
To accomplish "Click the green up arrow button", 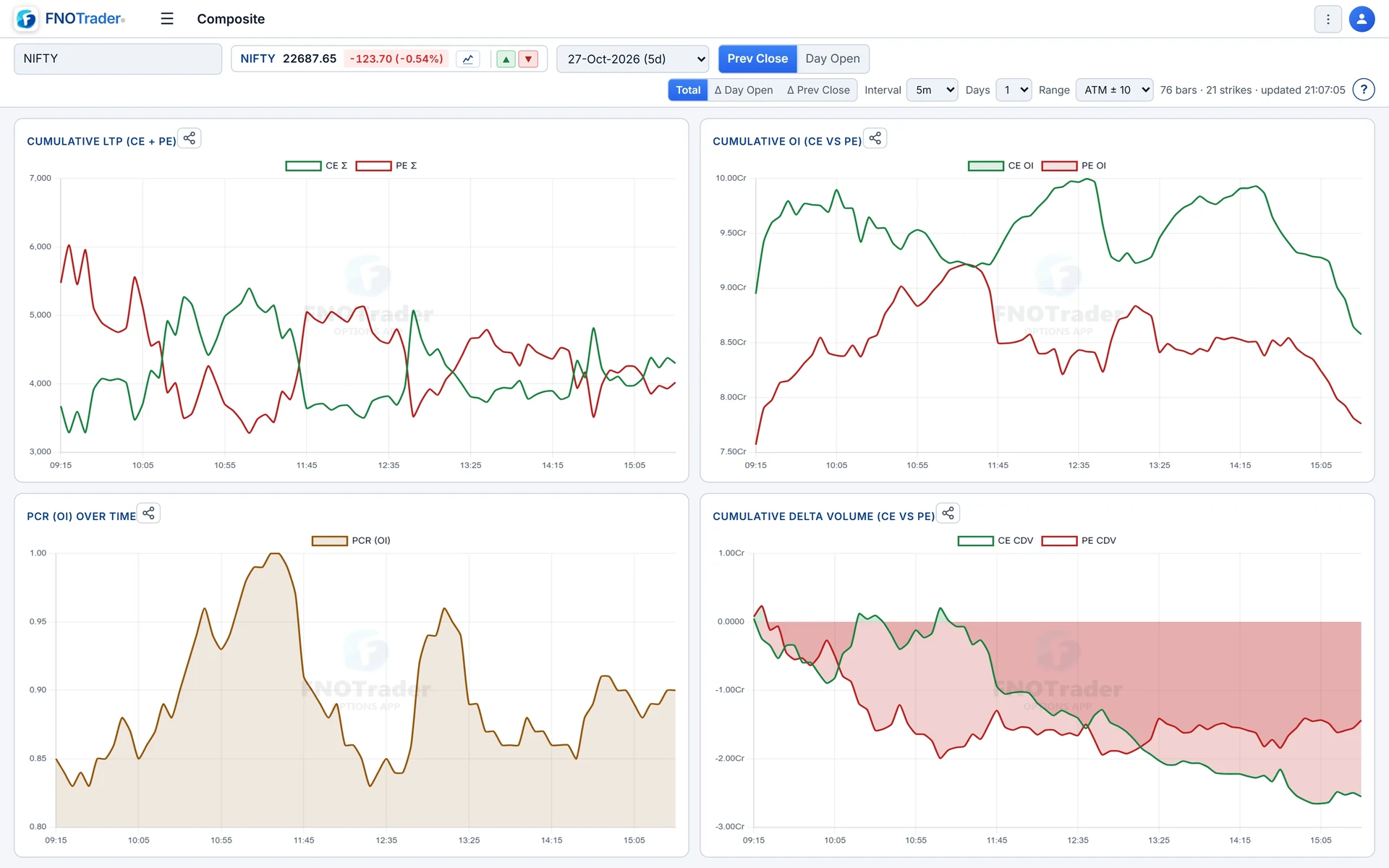I will tap(506, 59).
